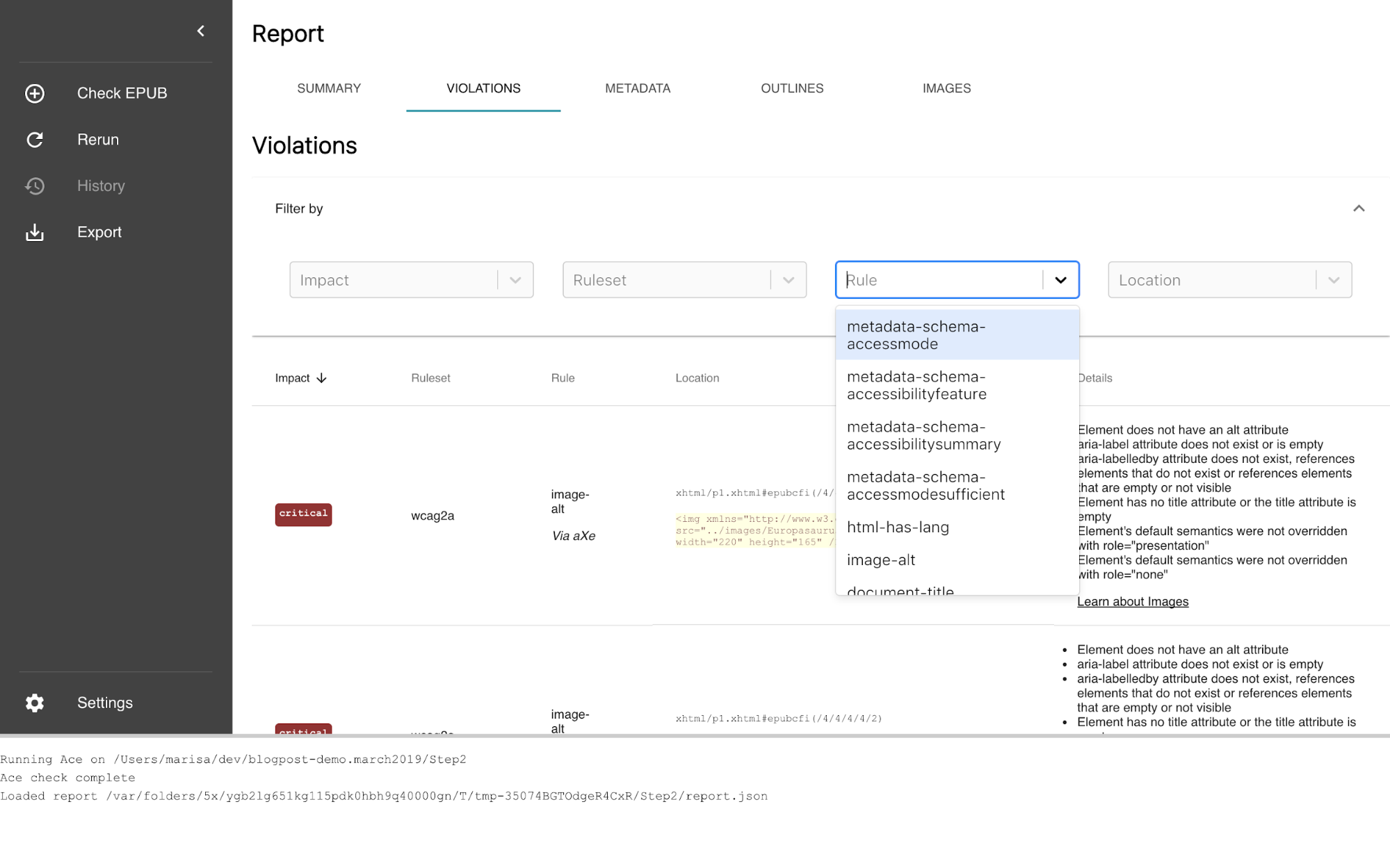The width and height of the screenshot is (1390, 868).
Task: Click the History clock icon
Action: 35,186
